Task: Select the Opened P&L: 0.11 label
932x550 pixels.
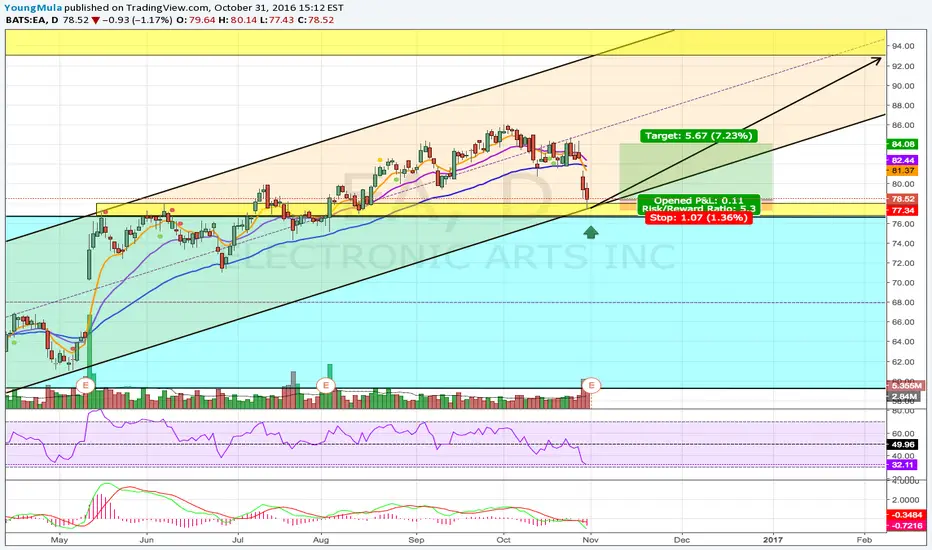Action: click(698, 201)
